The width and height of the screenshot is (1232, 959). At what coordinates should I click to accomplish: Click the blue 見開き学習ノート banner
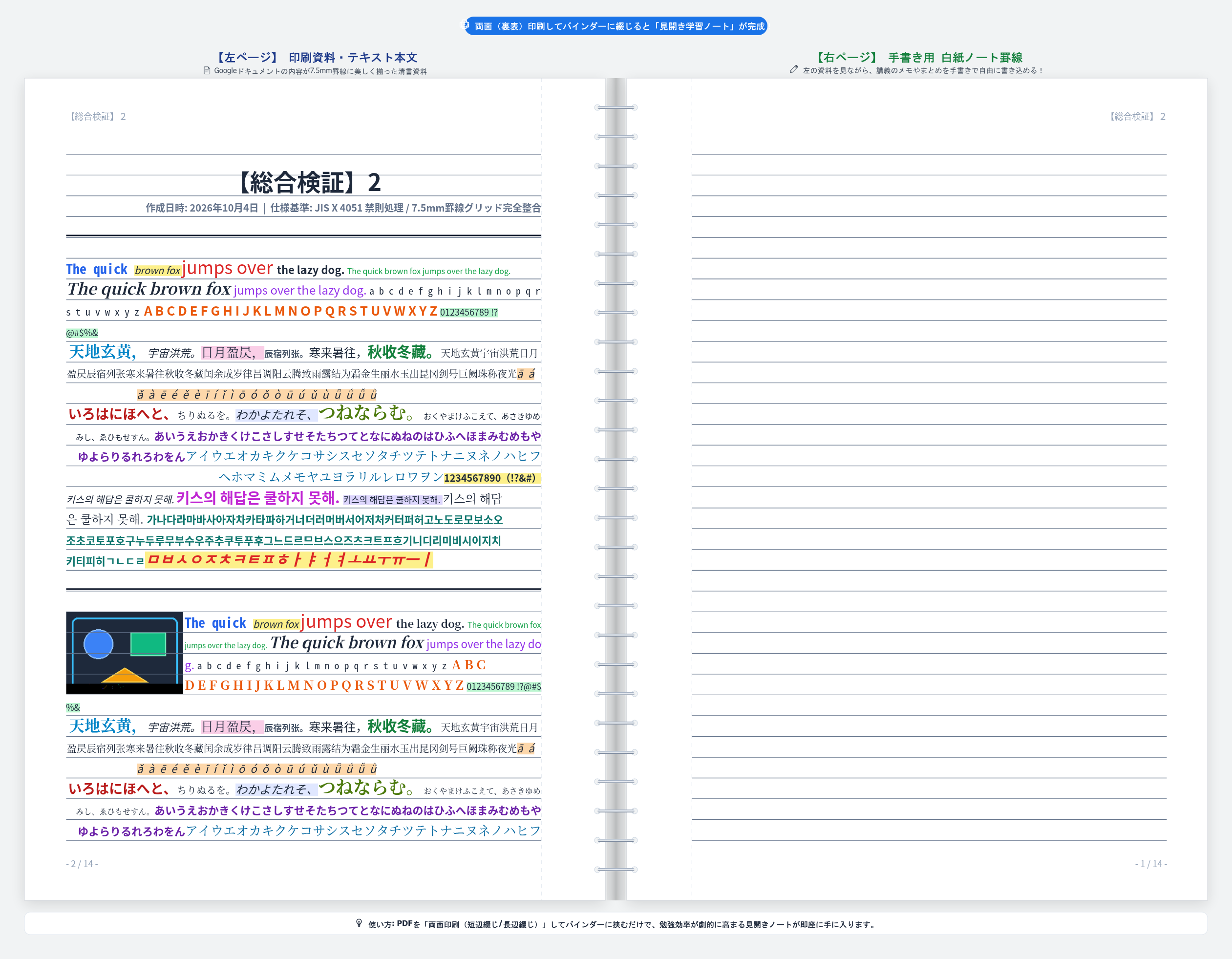tap(616, 26)
